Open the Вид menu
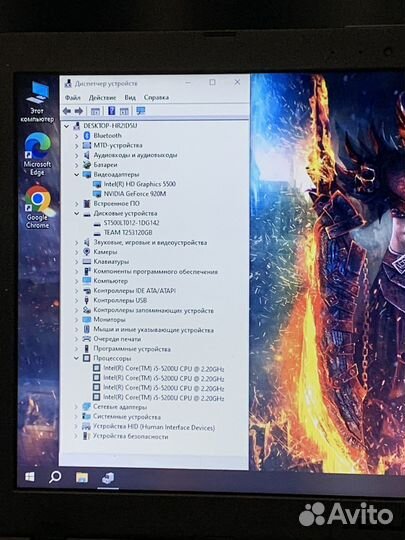Image resolution: width=405 pixels, height=540 pixels. click(130, 97)
